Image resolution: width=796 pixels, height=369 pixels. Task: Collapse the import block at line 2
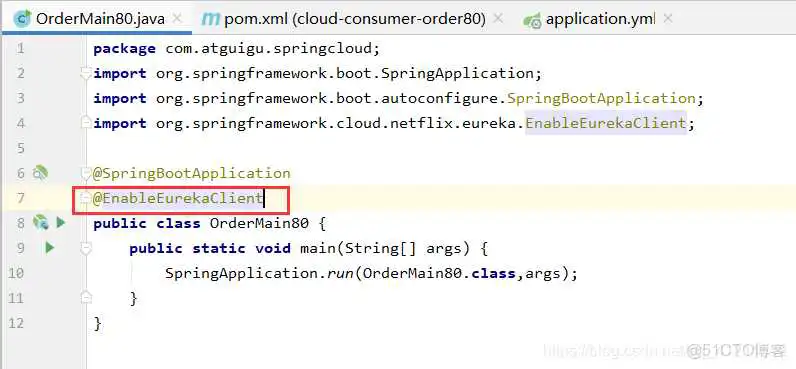click(86, 74)
